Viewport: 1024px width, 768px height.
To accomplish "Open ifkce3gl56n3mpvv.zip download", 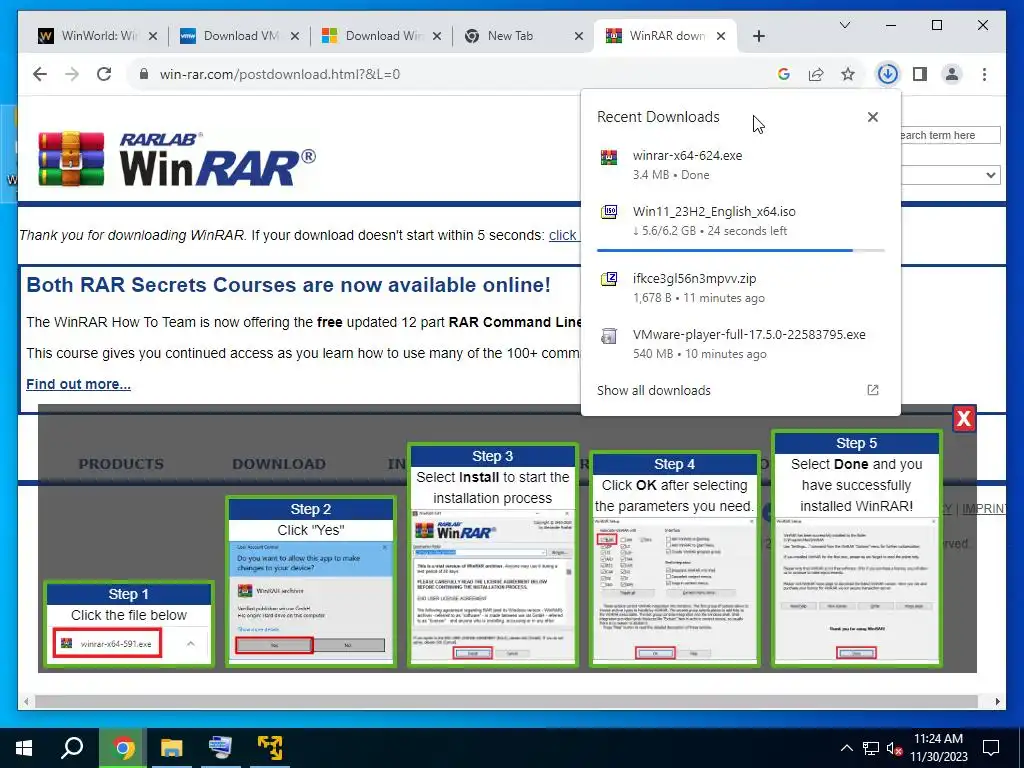I will [740, 287].
